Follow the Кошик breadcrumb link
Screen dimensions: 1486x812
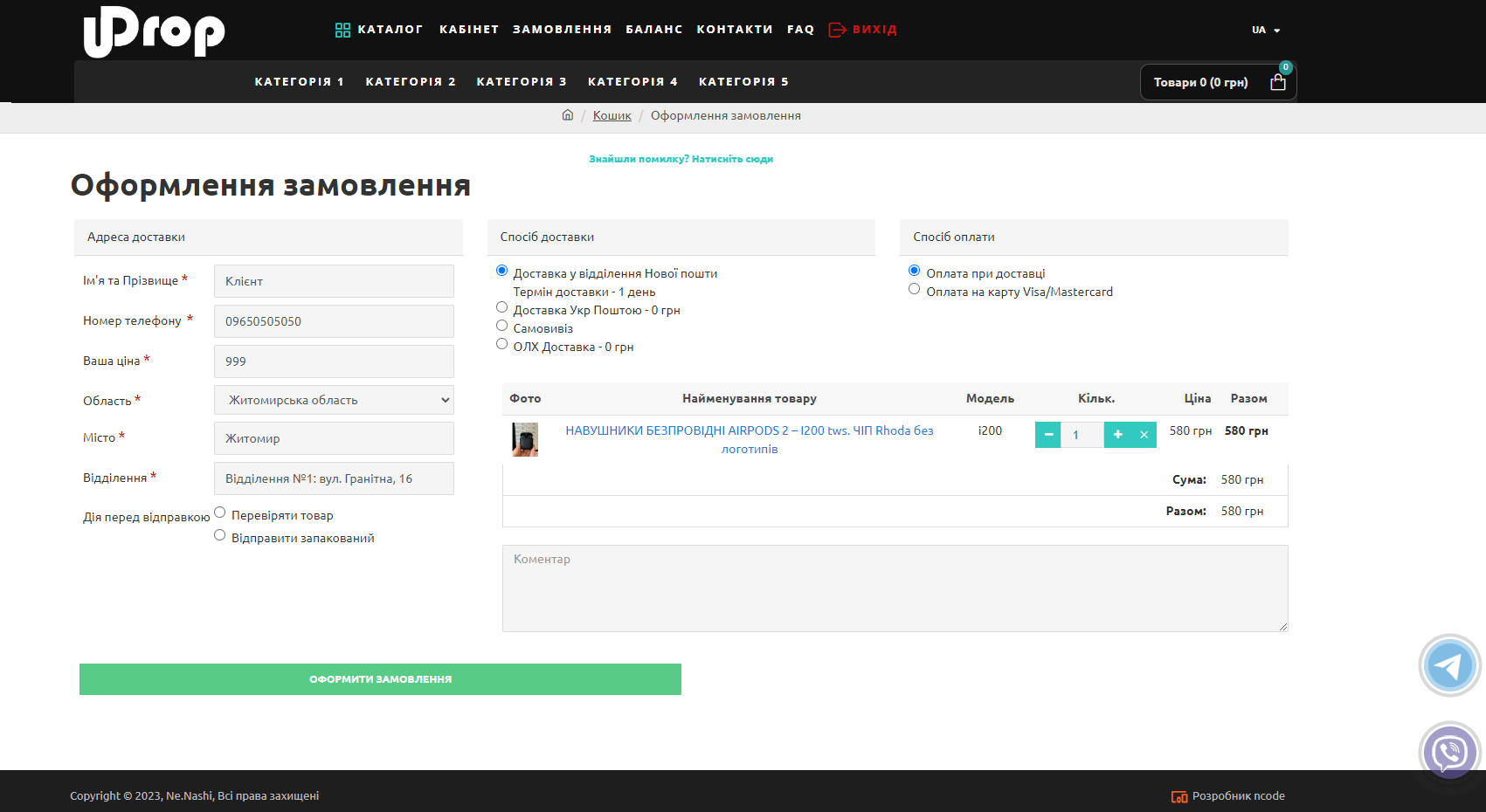click(x=612, y=115)
